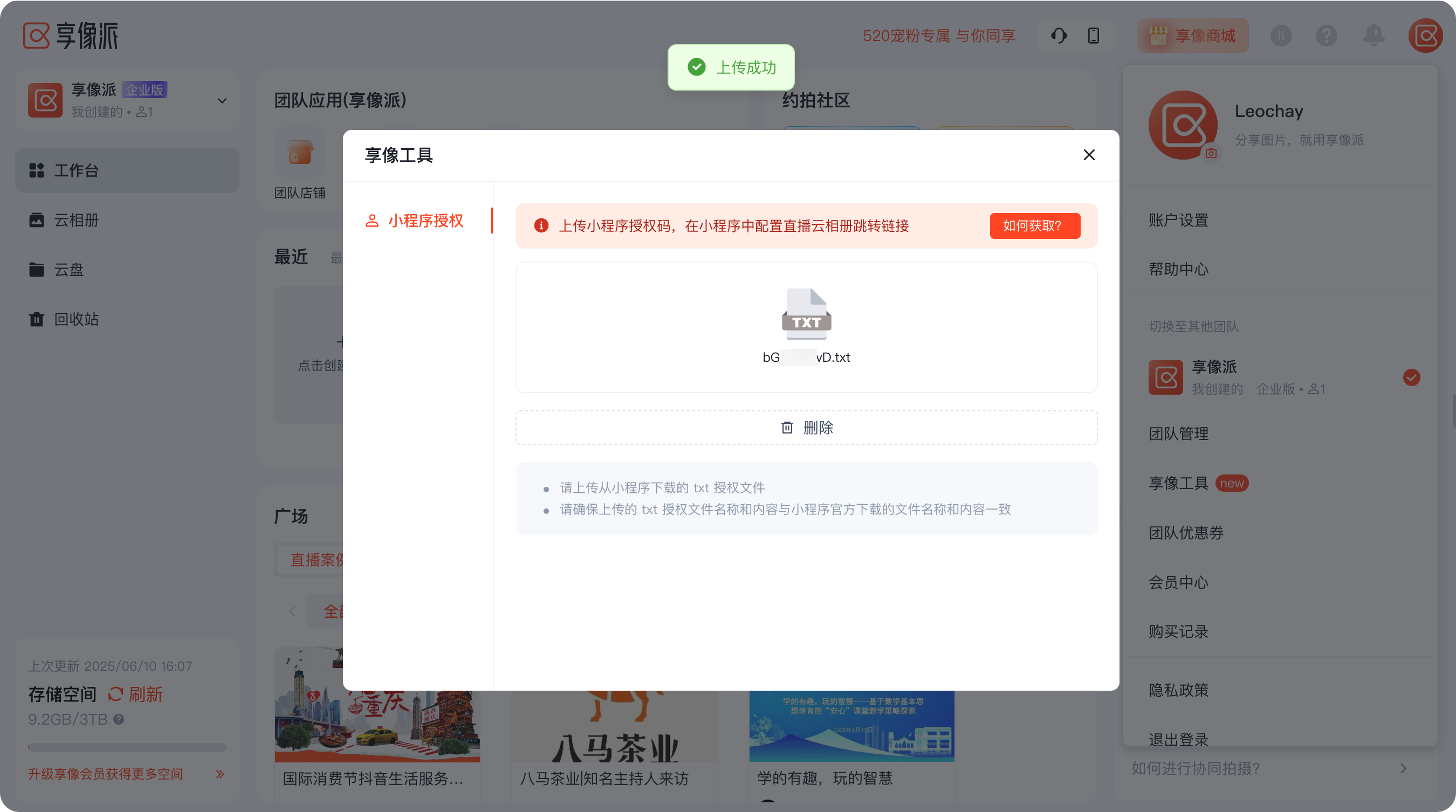Click the camera icon on profile avatar

[1211, 153]
